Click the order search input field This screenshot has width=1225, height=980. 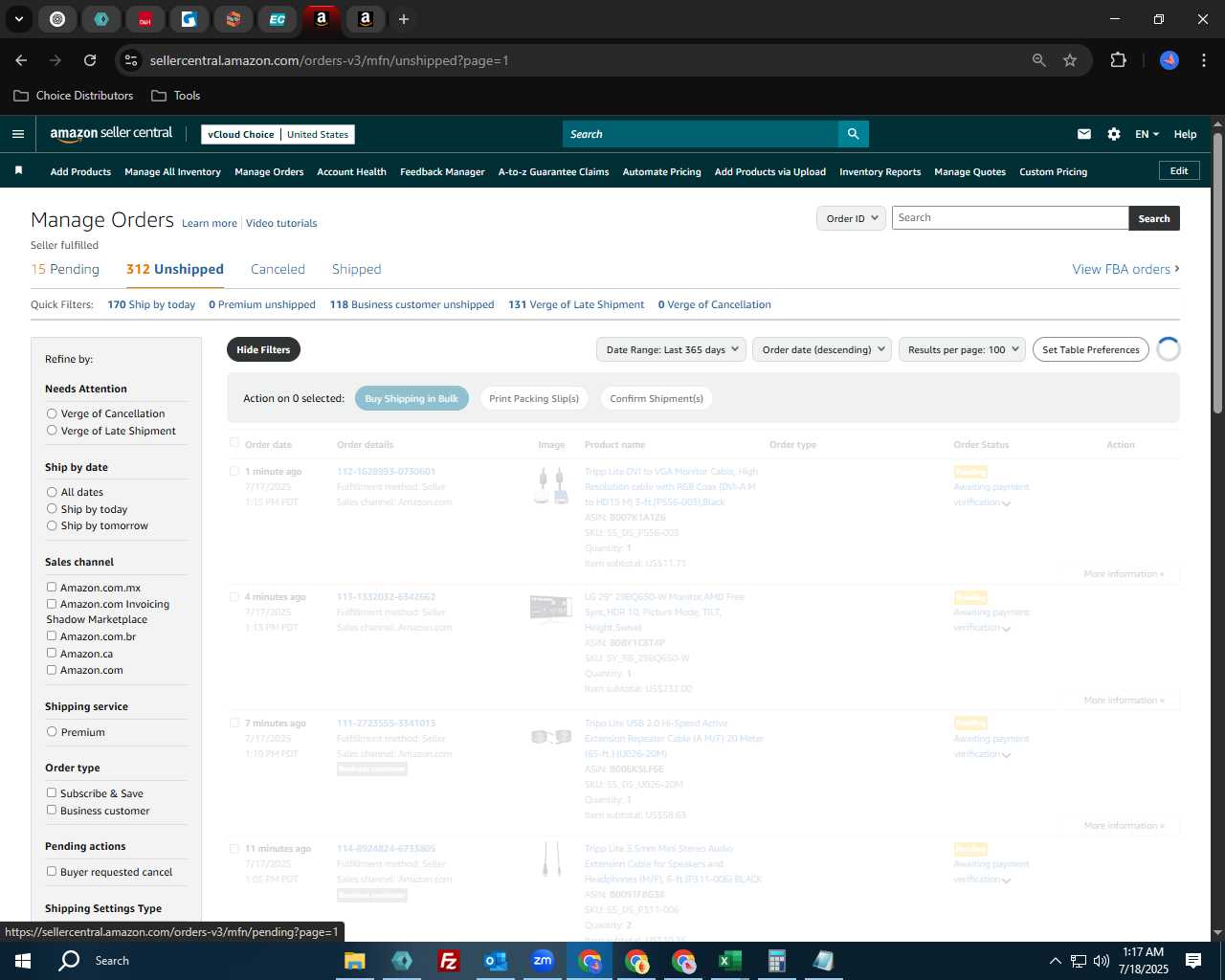(1010, 218)
